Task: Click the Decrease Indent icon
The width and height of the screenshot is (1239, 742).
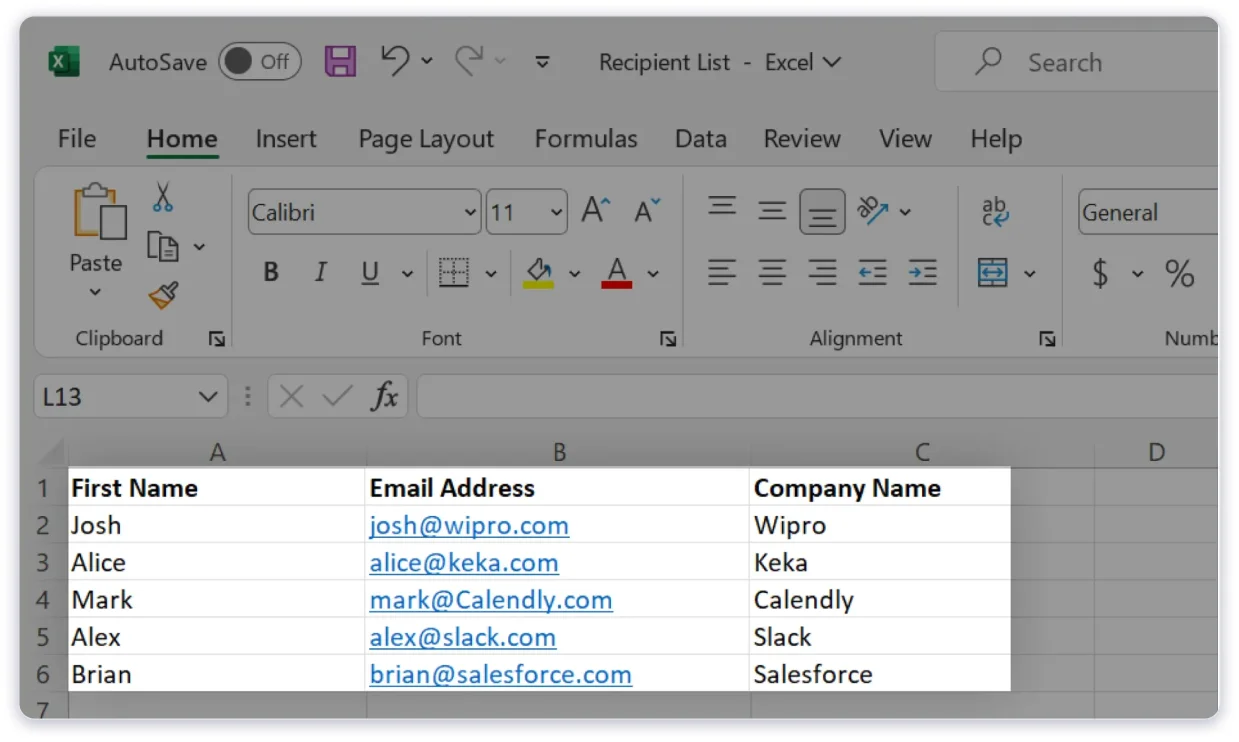Action: (x=872, y=273)
